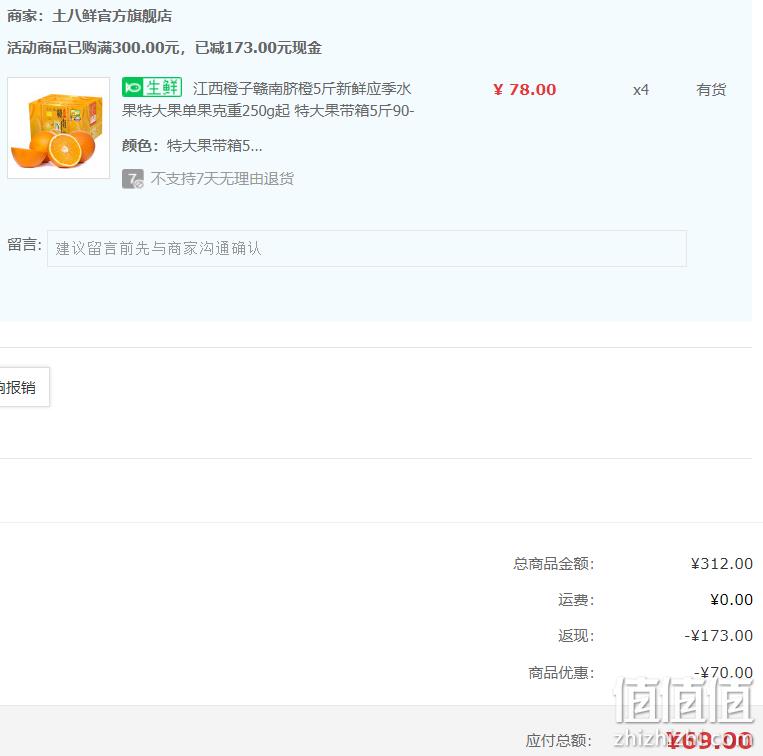Click the x4 quantity indicator
This screenshot has width=763, height=756.
[640, 90]
